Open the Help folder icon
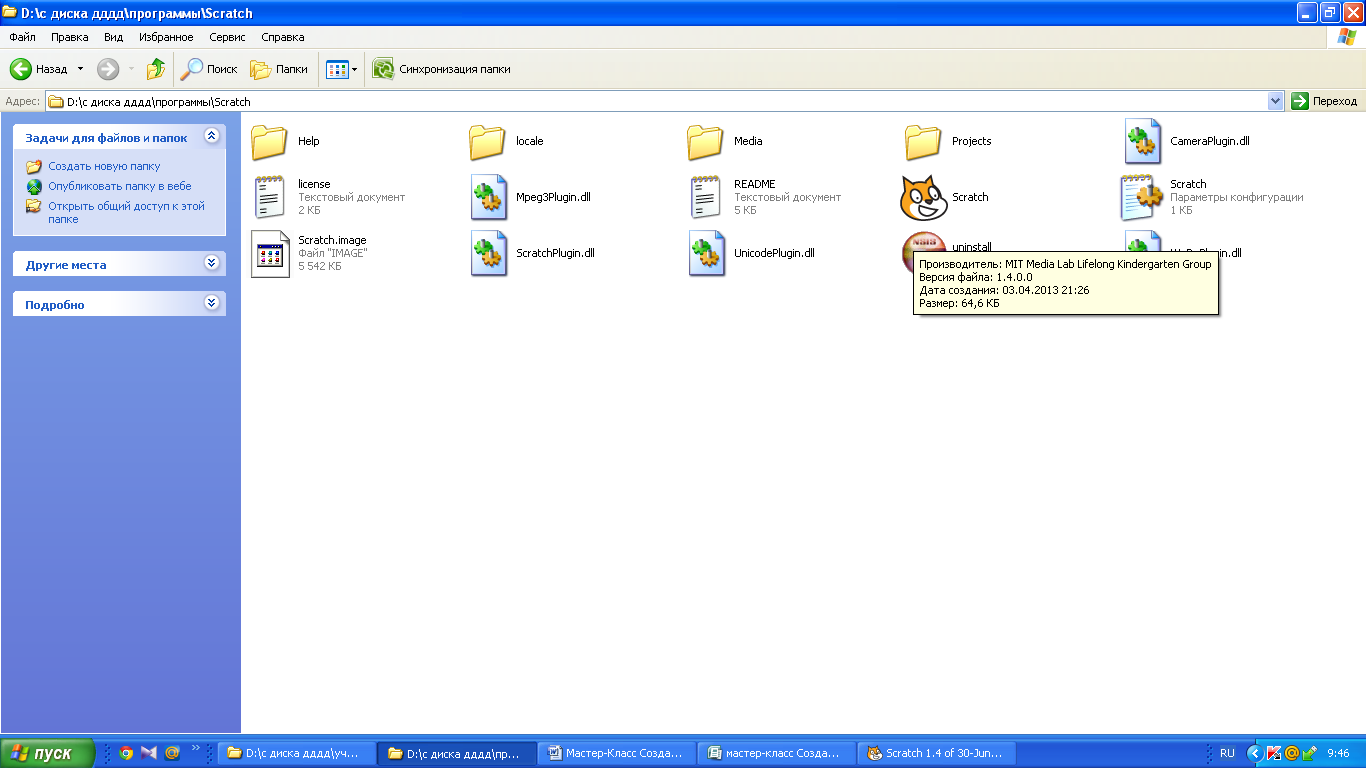 pyautogui.click(x=270, y=142)
